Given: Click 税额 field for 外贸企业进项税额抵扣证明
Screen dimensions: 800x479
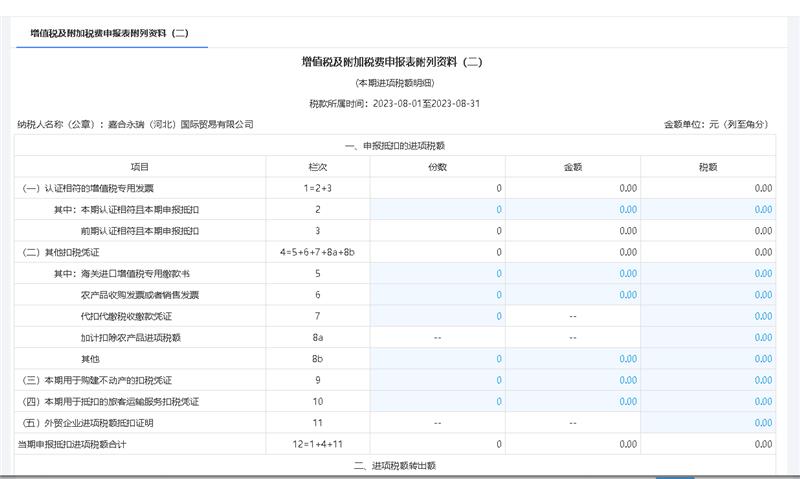Looking at the screenshot, I should (x=708, y=423).
